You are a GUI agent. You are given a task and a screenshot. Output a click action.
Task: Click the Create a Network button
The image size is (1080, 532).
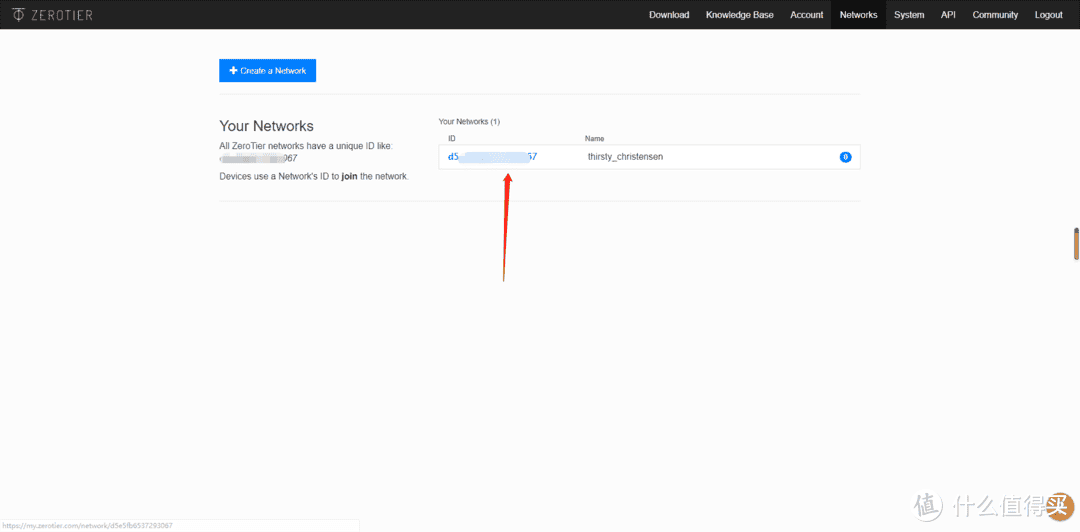tap(267, 70)
